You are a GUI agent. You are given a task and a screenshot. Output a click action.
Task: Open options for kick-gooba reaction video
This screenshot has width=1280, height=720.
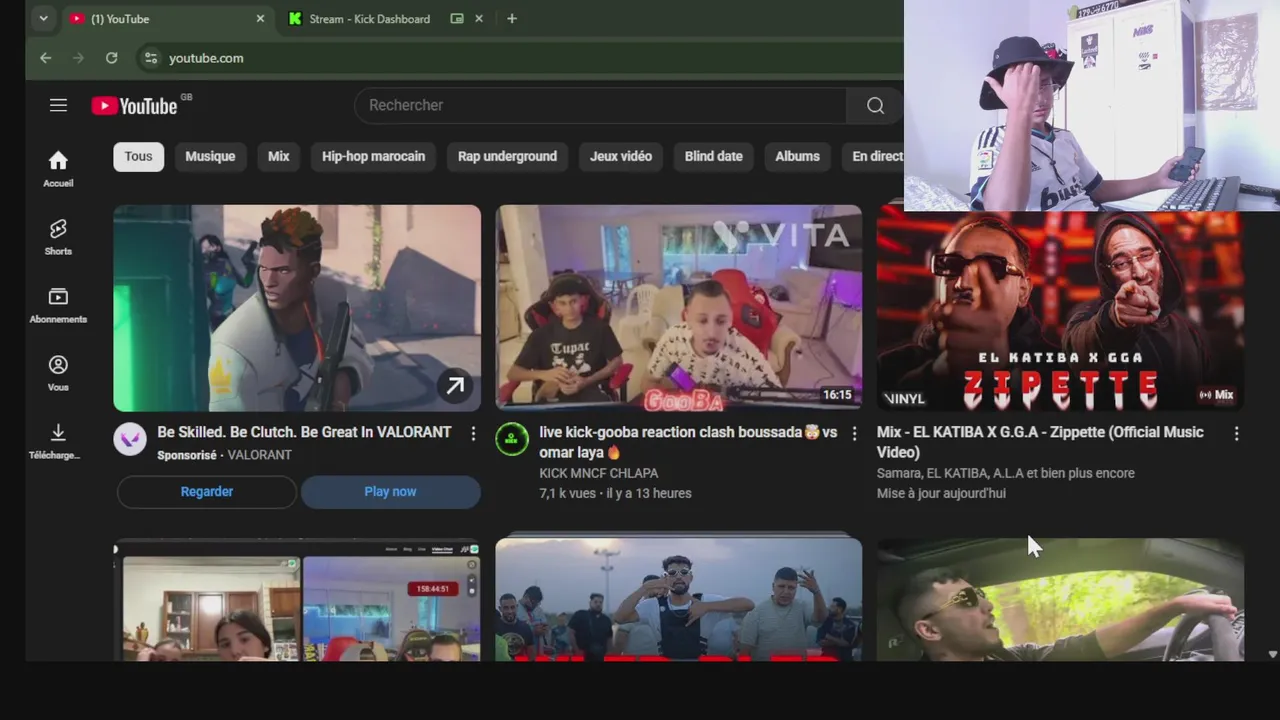pos(854,433)
